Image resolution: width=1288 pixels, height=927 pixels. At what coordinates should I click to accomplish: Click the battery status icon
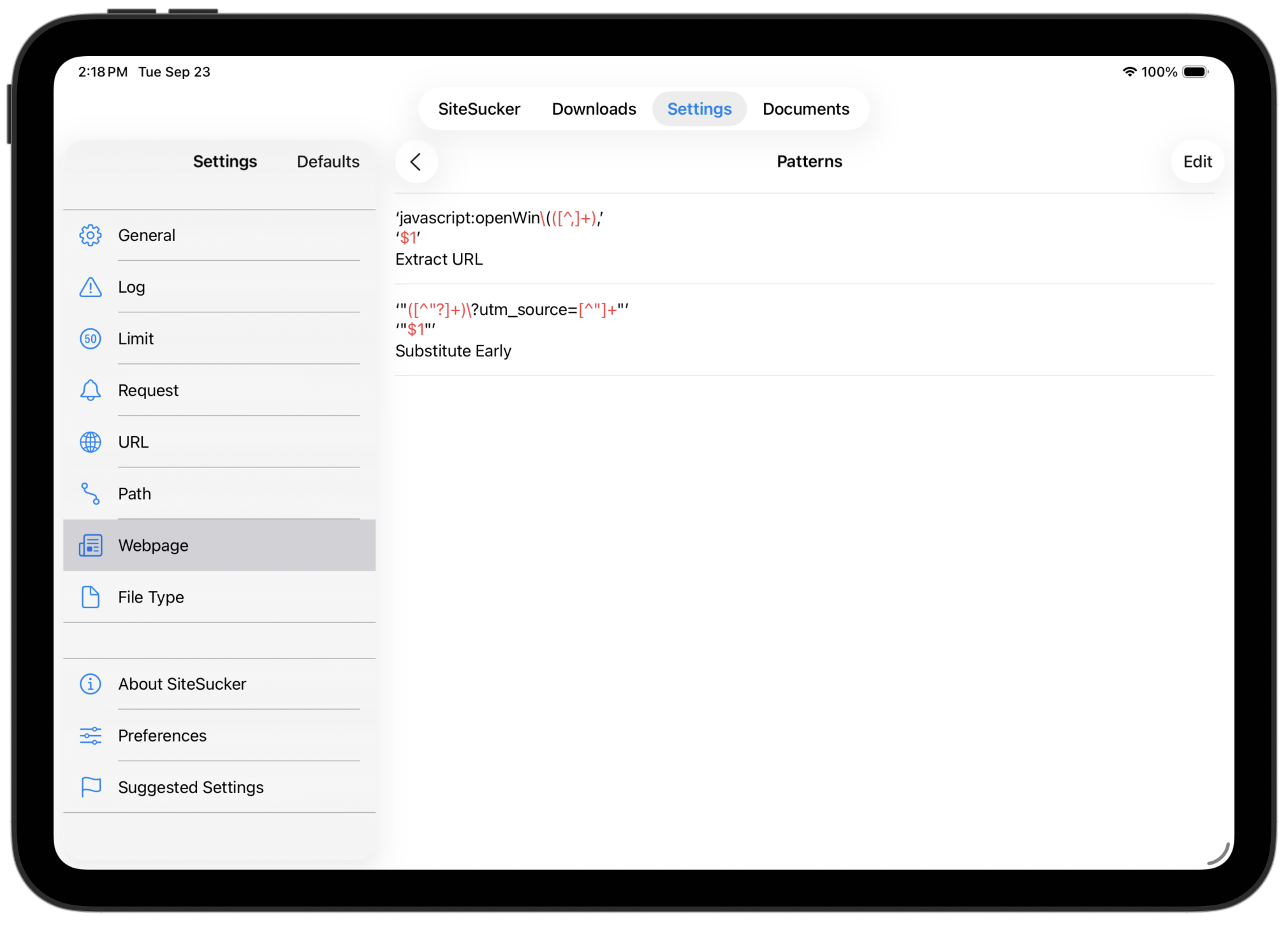click(x=1196, y=72)
